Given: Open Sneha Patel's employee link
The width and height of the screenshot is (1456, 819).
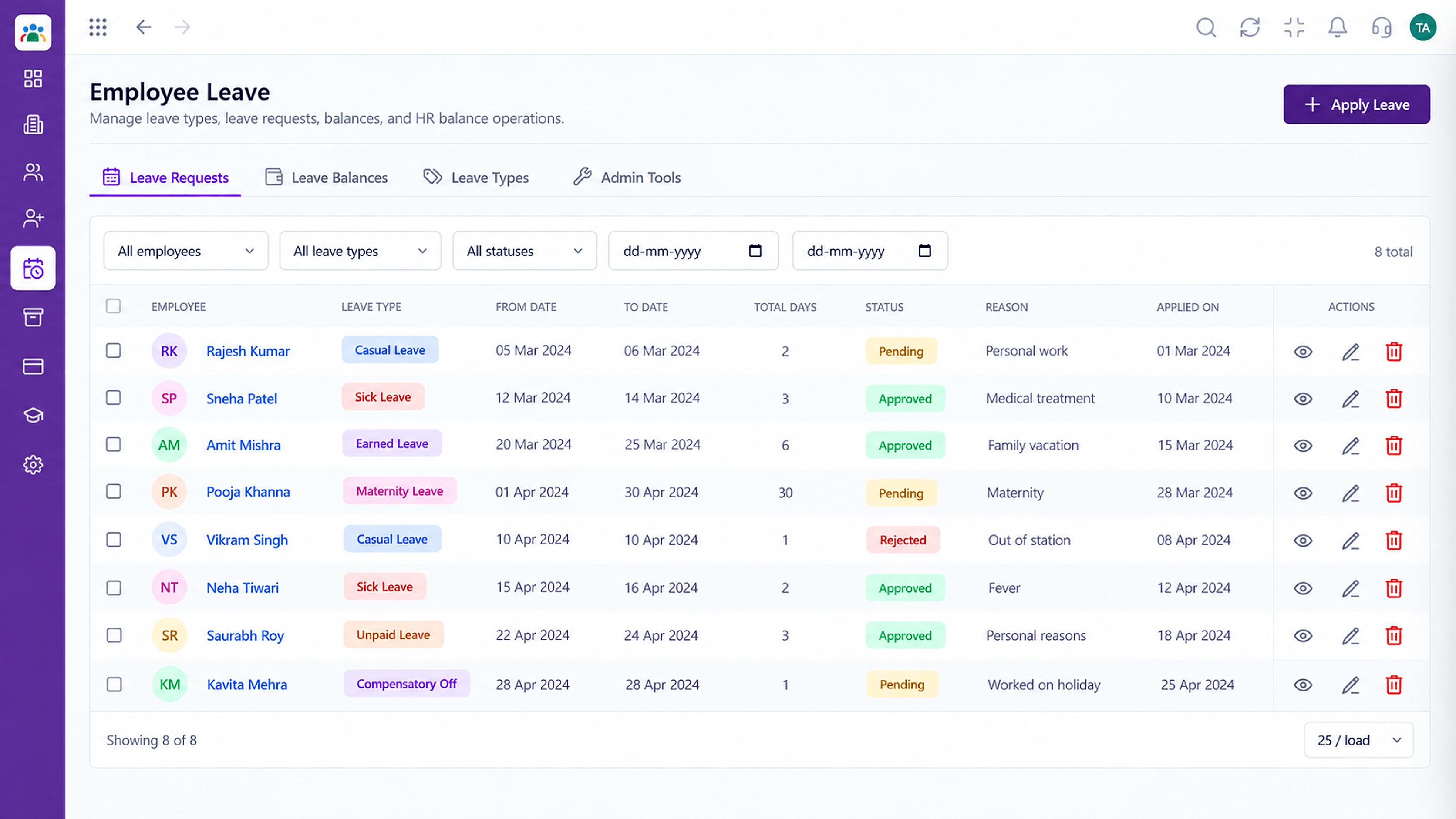Looking at the screenshot, I should (x=242, y=399).
